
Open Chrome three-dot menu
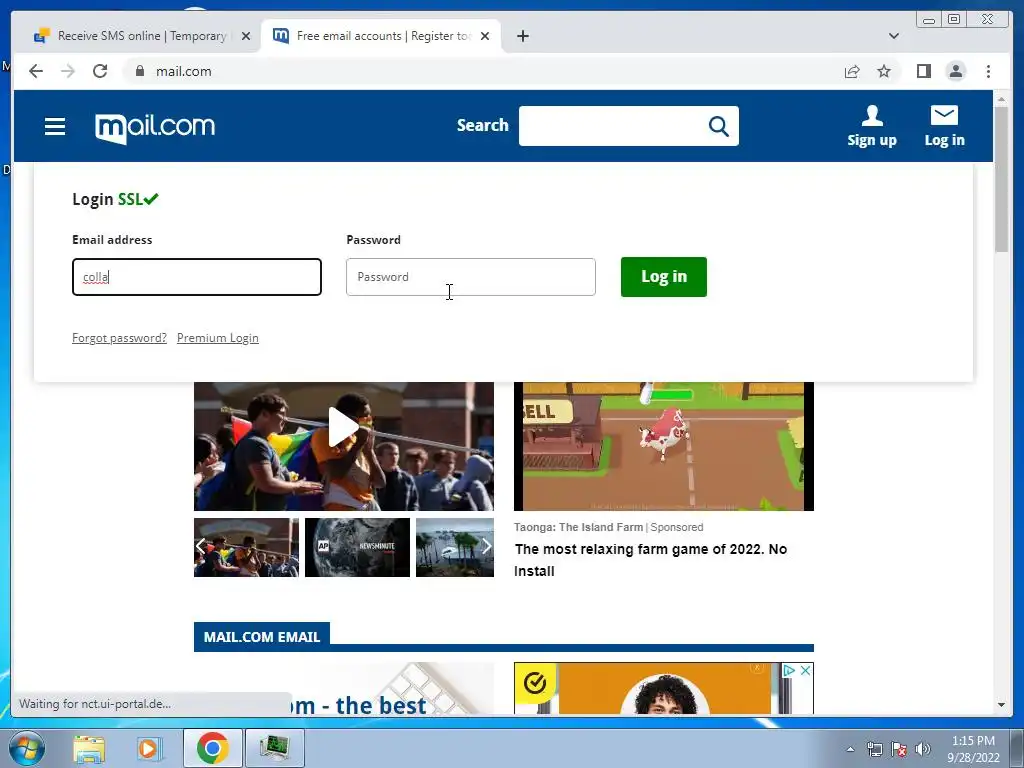pyautogui.click(x=988, y=71)
